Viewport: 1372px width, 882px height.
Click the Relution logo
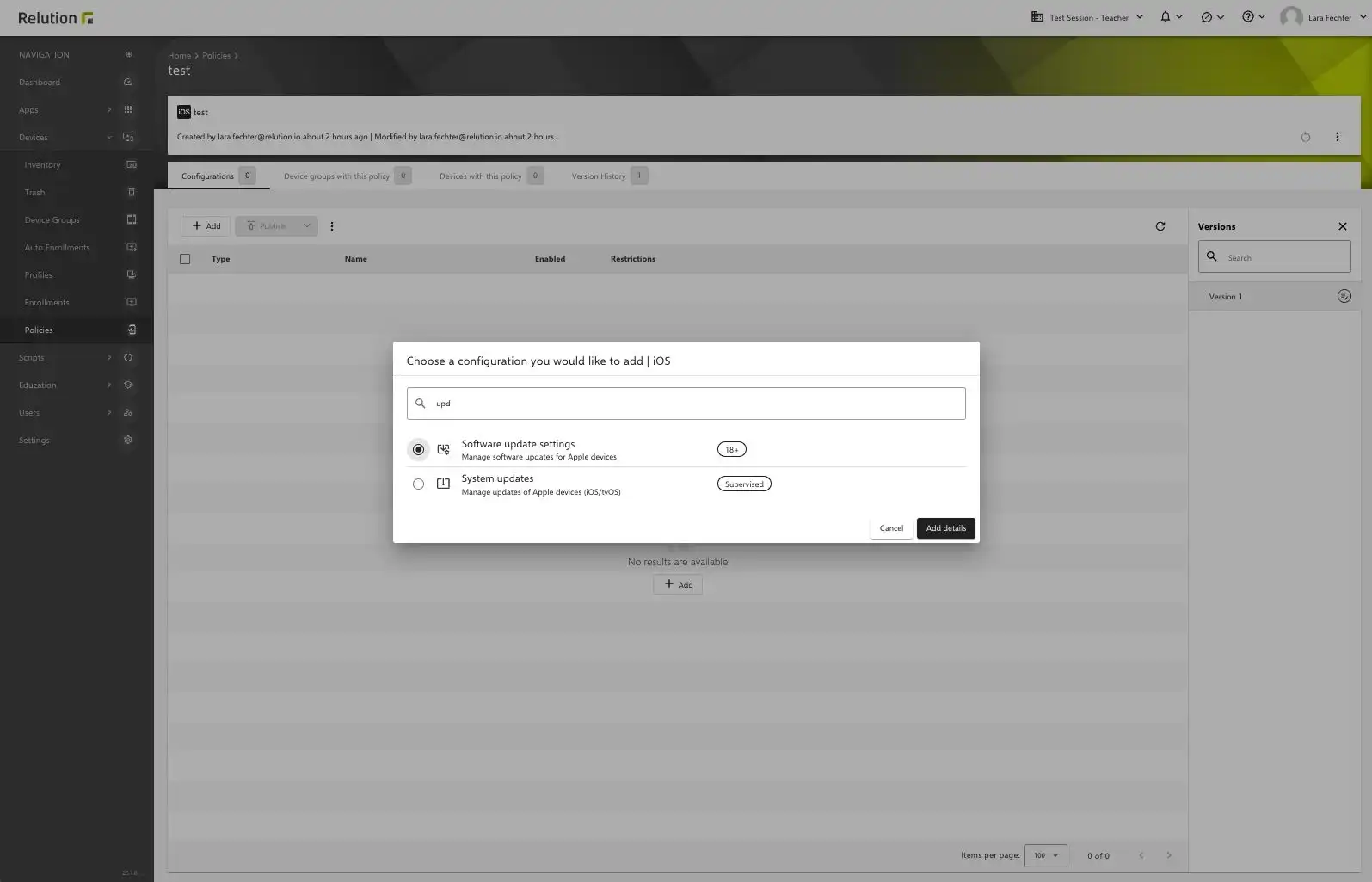tap(56, 18)
